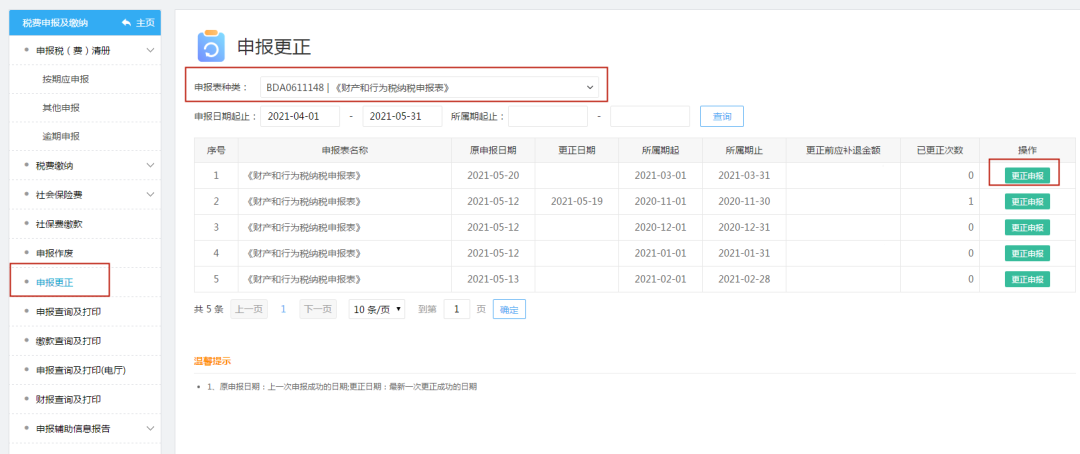The width and height of the screenshot is (1080, 454).
Task: Click the 所属期起止 end input field
Action: (650, 116)
